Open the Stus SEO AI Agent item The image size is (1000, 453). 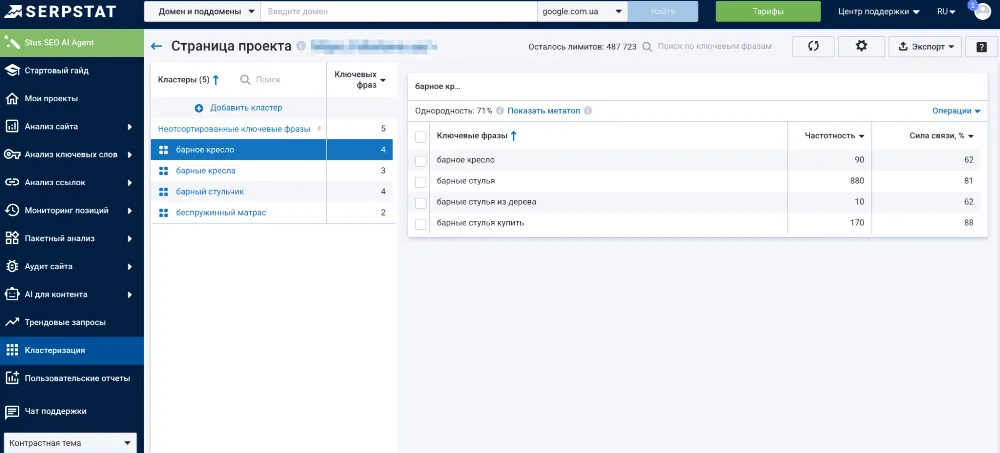click(71, 43)
